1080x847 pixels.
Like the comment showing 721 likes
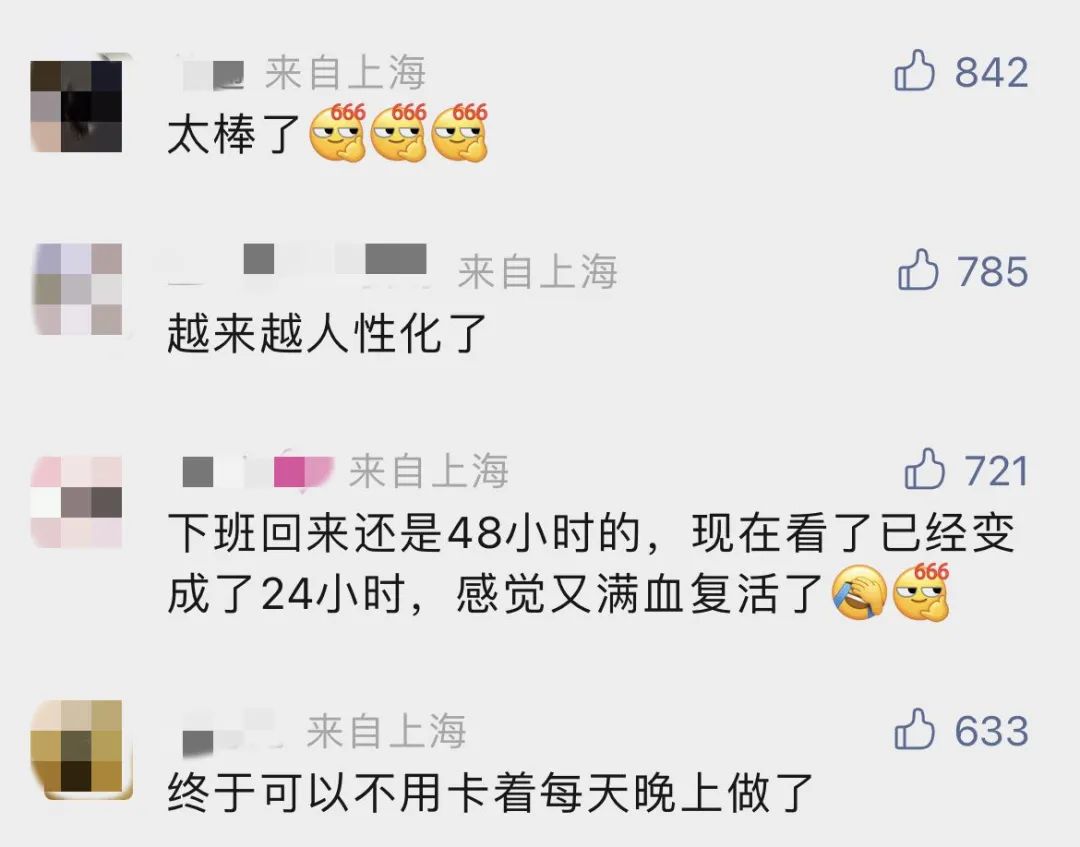click(x=924, y=469)
